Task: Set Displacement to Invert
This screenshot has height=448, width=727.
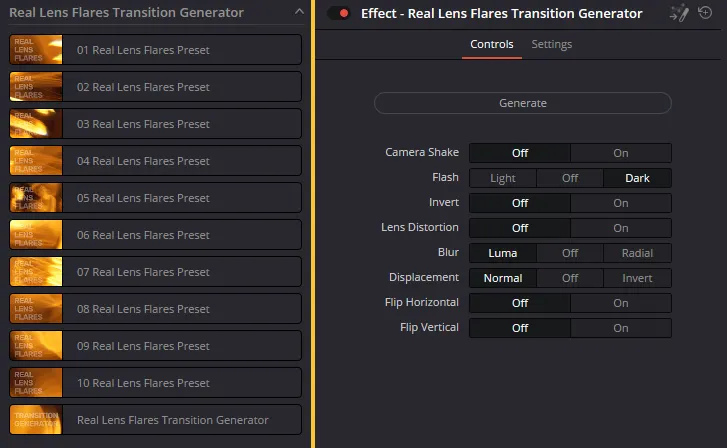Action: click(637, 278)
